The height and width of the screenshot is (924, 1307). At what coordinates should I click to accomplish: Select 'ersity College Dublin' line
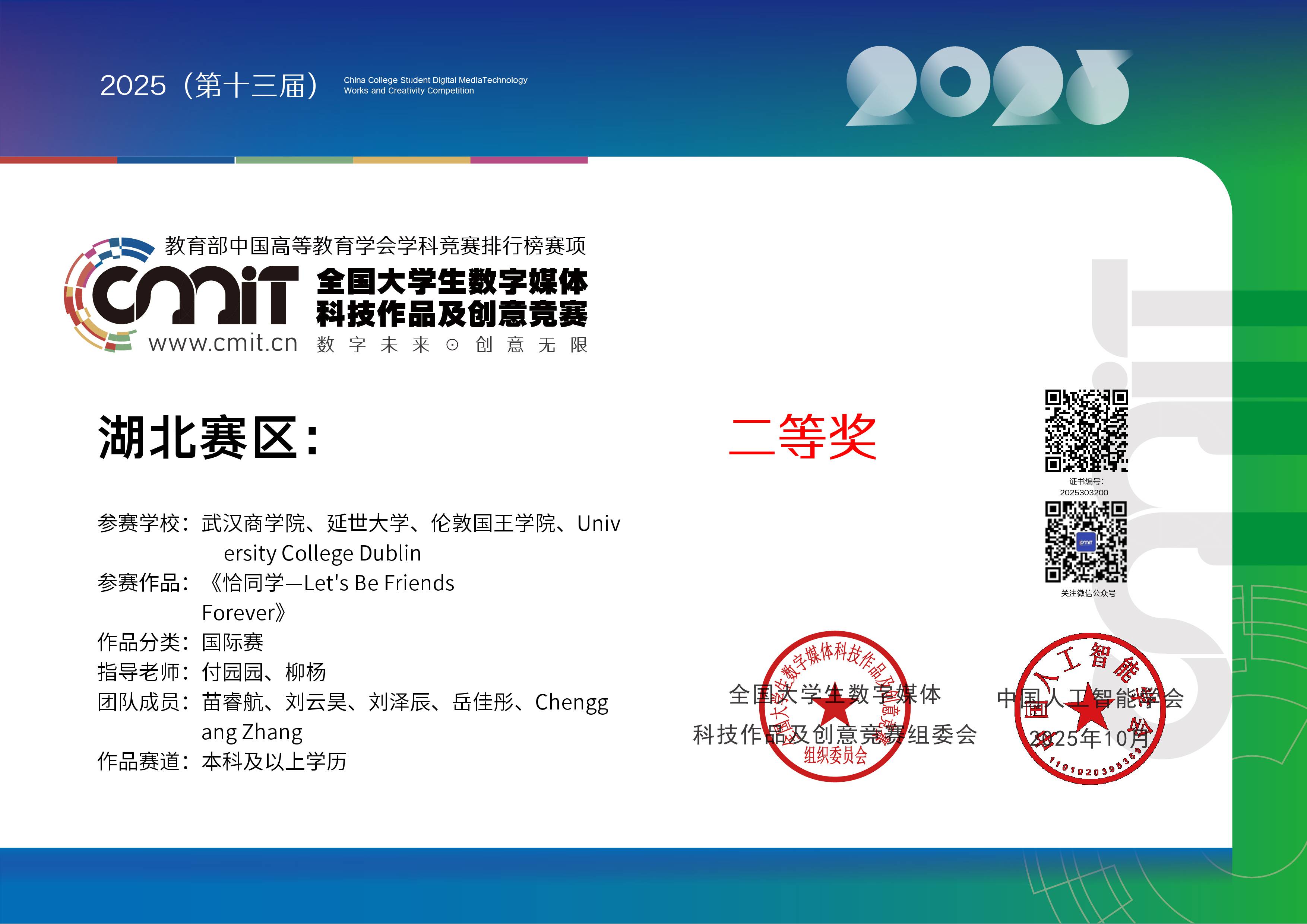(x=322, y=553)
